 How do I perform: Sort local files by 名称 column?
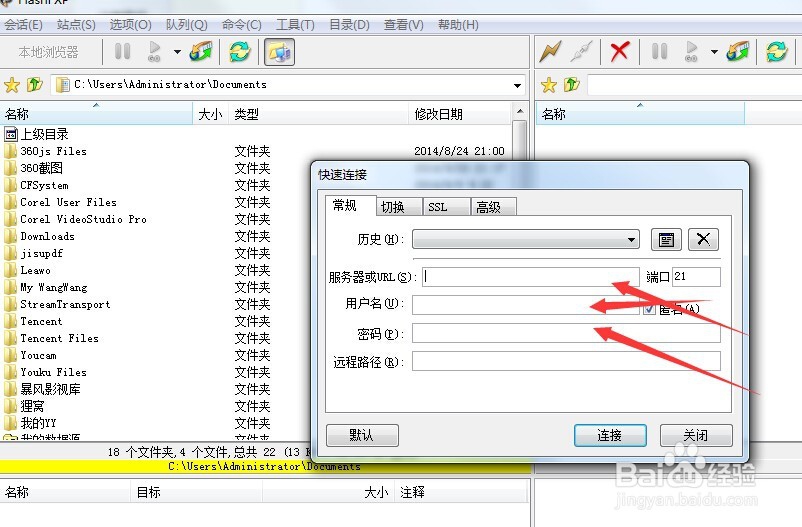tap(96, 114)
